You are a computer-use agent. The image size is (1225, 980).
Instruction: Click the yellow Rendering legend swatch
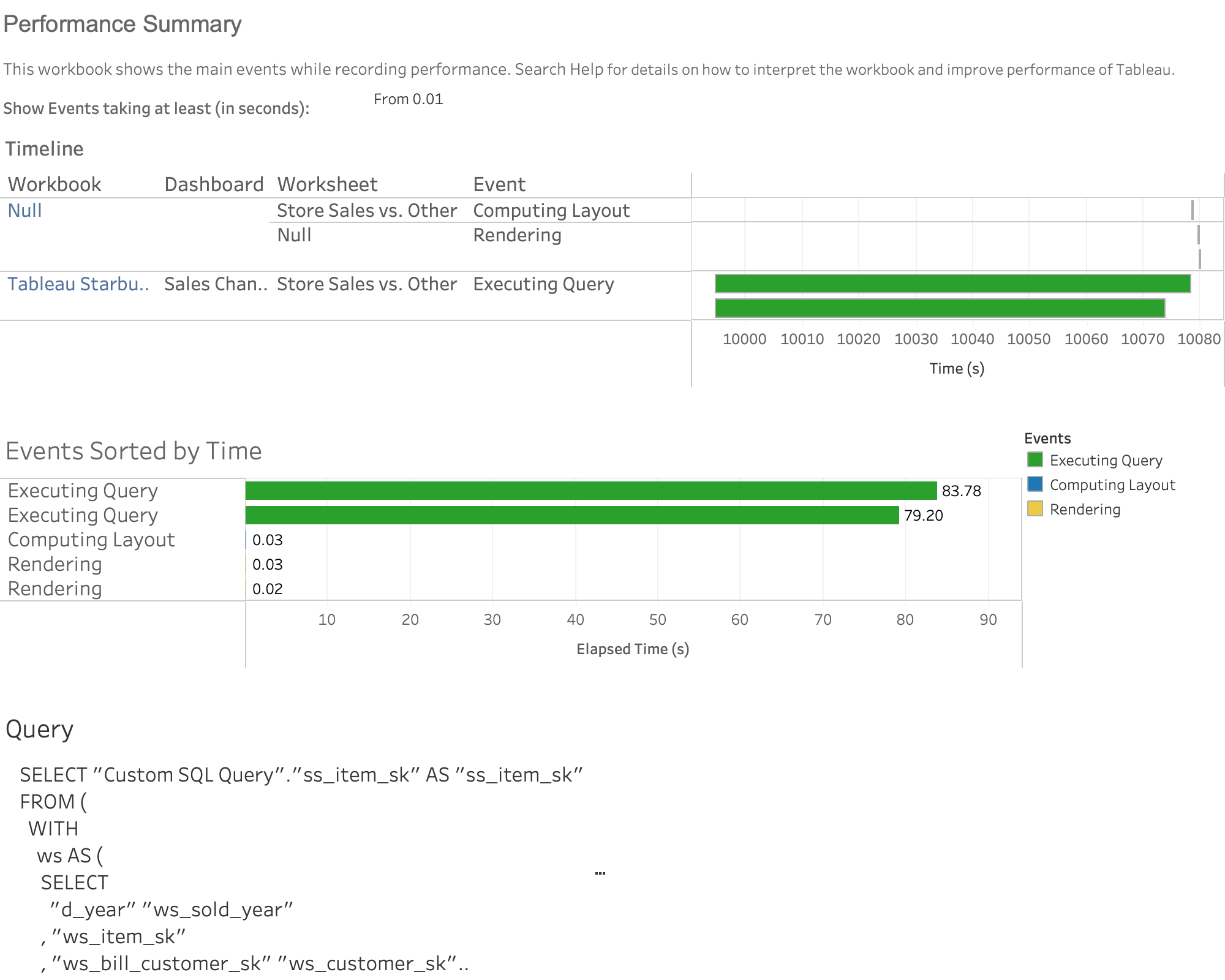pos(1035,509)
